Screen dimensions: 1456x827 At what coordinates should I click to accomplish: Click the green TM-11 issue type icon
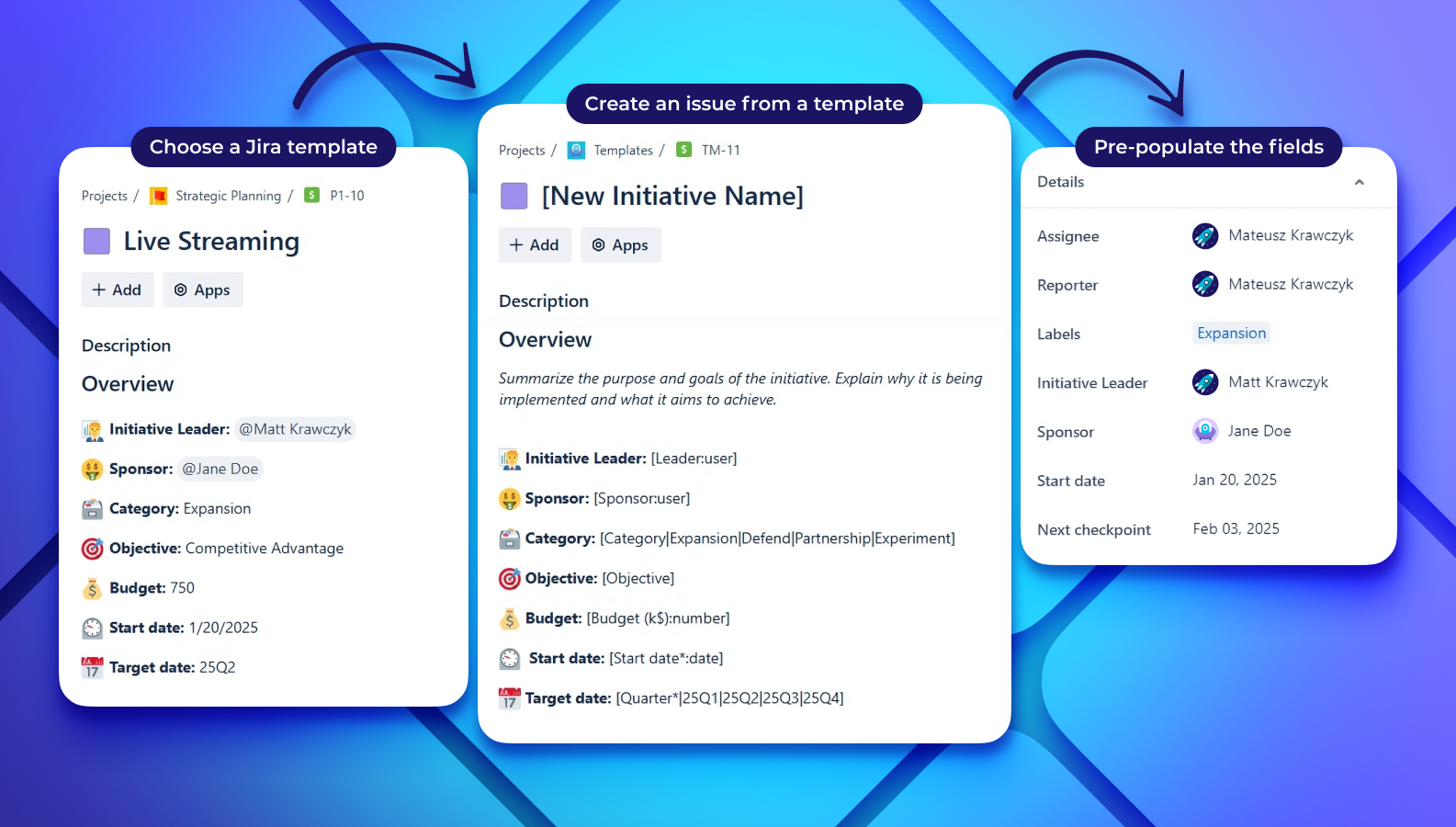pyautogui.click(x=684, y=150)
